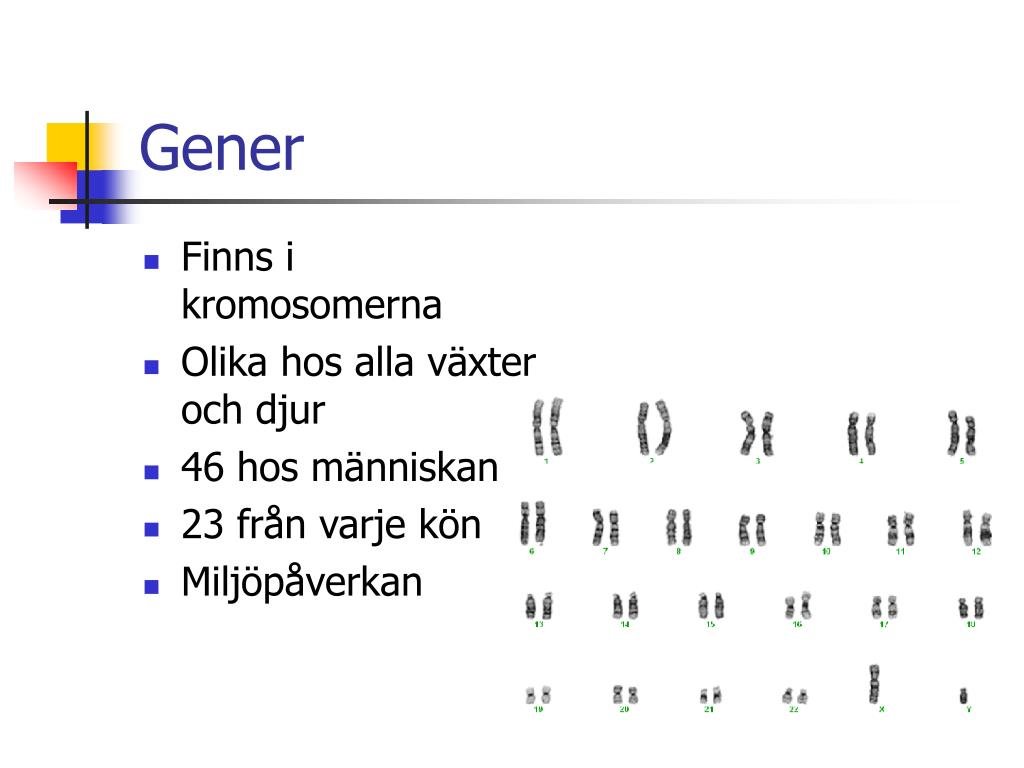Image resolution: width=1024 pixels, height=768 pixels.
Task: Click the 'Olika hos alla växter' bullet line
Action: pos(358,362)
